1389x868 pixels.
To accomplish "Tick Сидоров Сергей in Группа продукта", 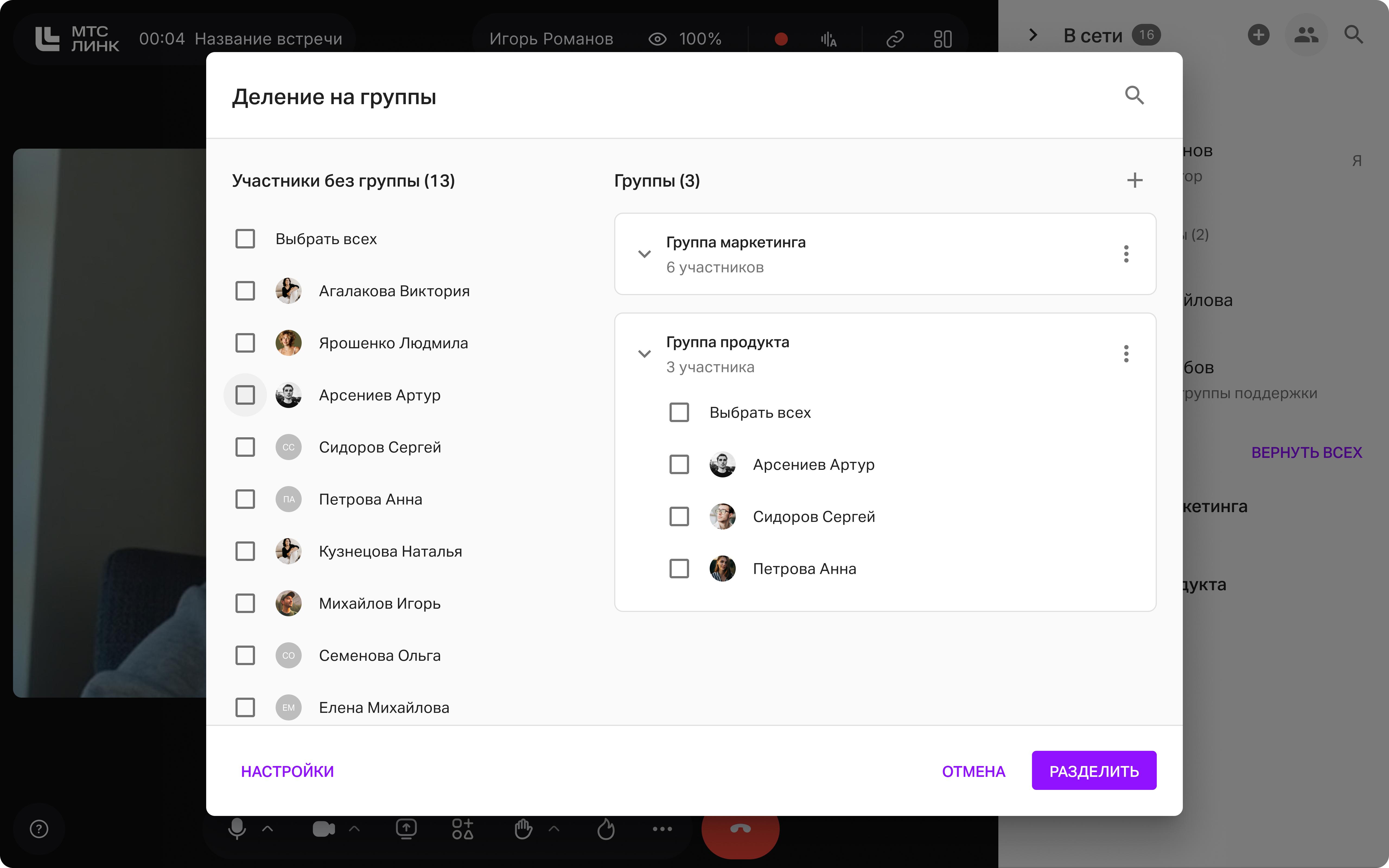I will click(x=679, y=517).
